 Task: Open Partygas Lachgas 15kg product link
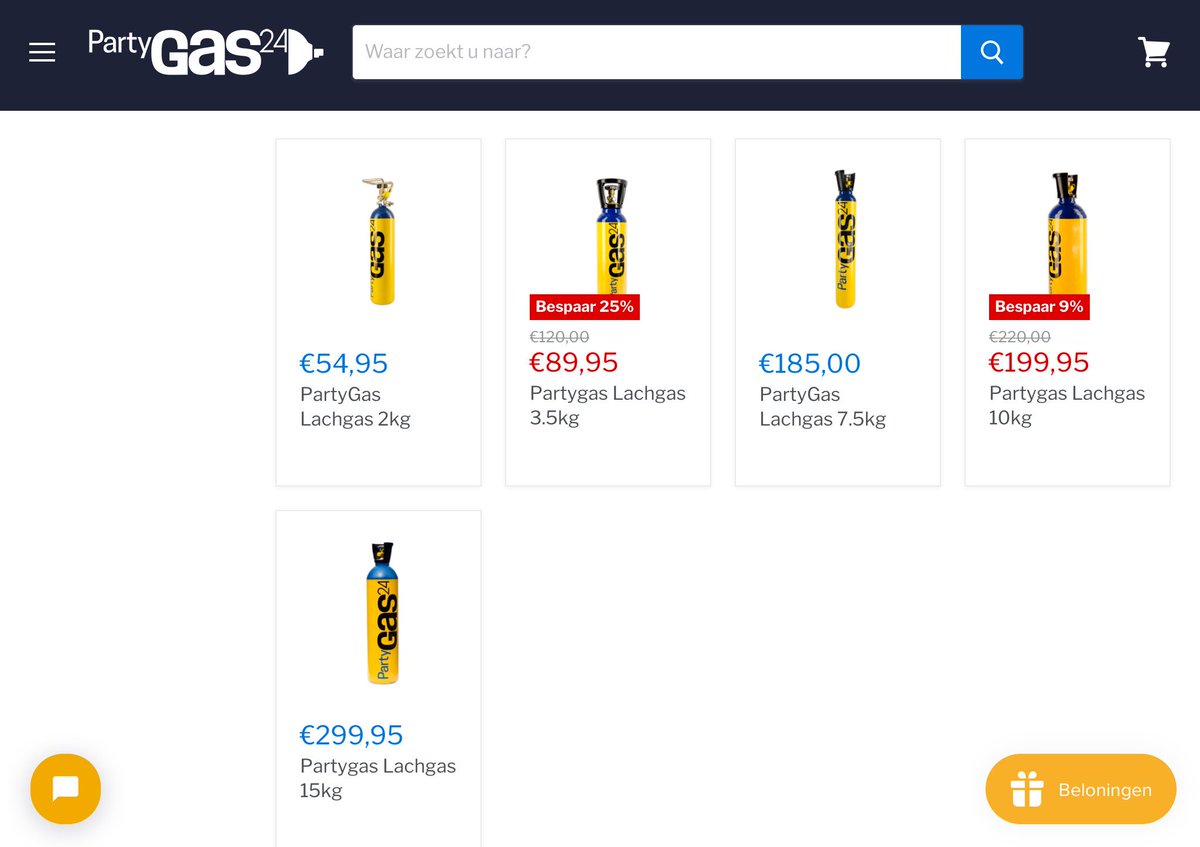click(x=378, y=778)
